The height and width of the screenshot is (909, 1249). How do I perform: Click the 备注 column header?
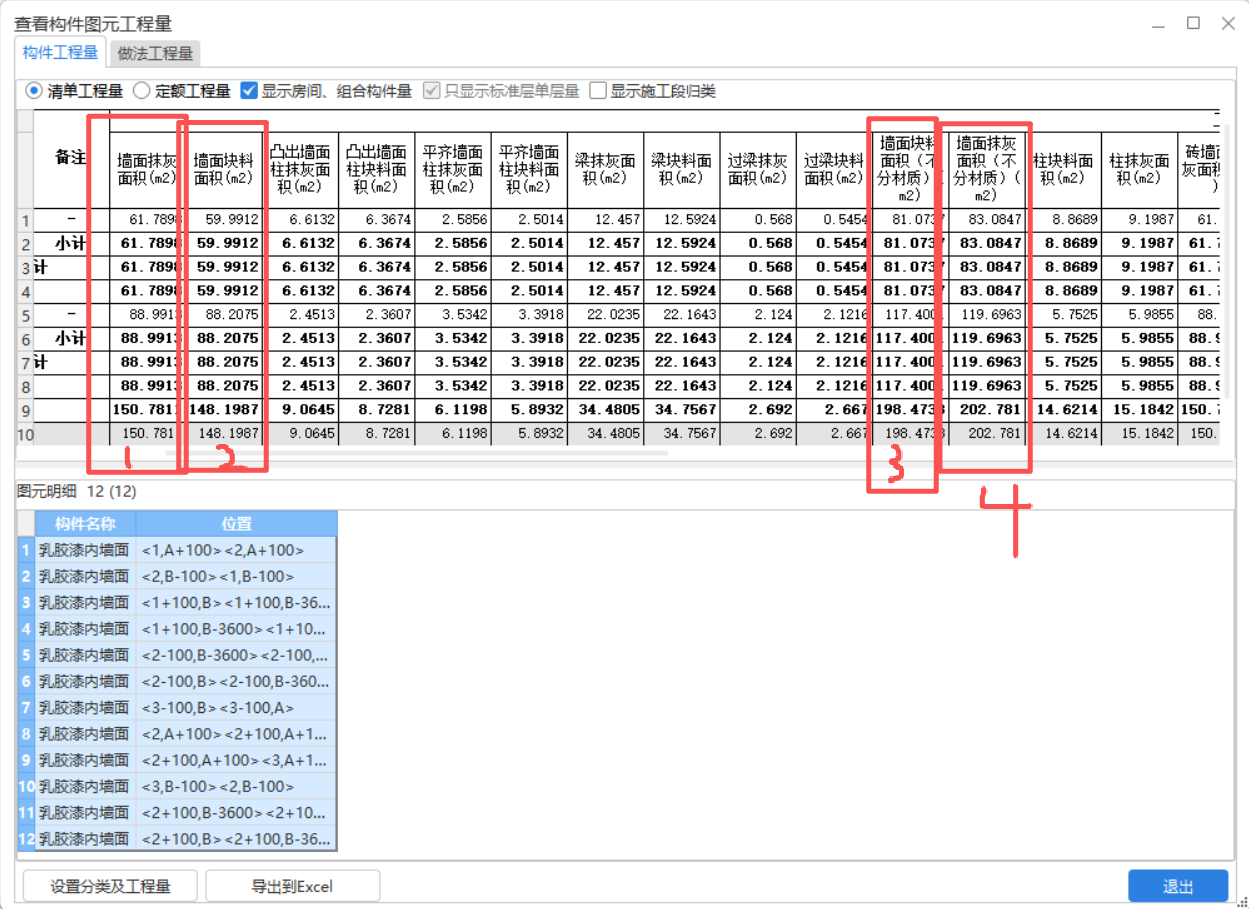coord(71,158)
